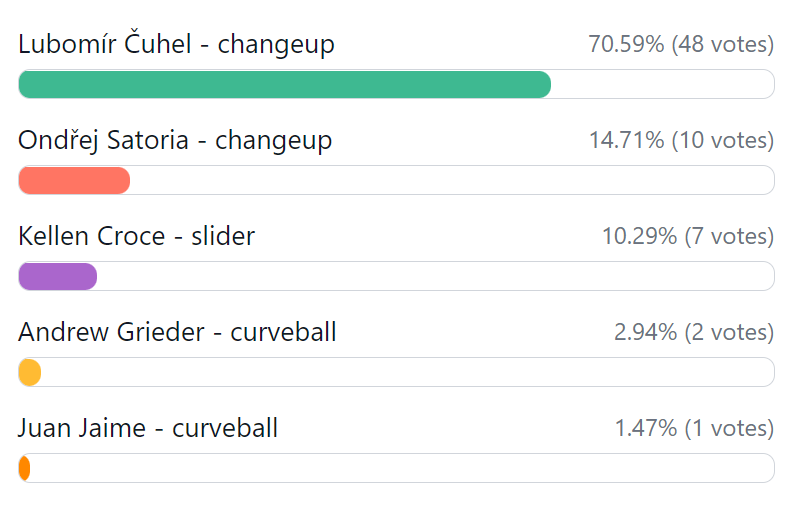Click the purple filled bar for Kellen Croce
The width and height of the screenshot is (792, 514).
(57, 277)
